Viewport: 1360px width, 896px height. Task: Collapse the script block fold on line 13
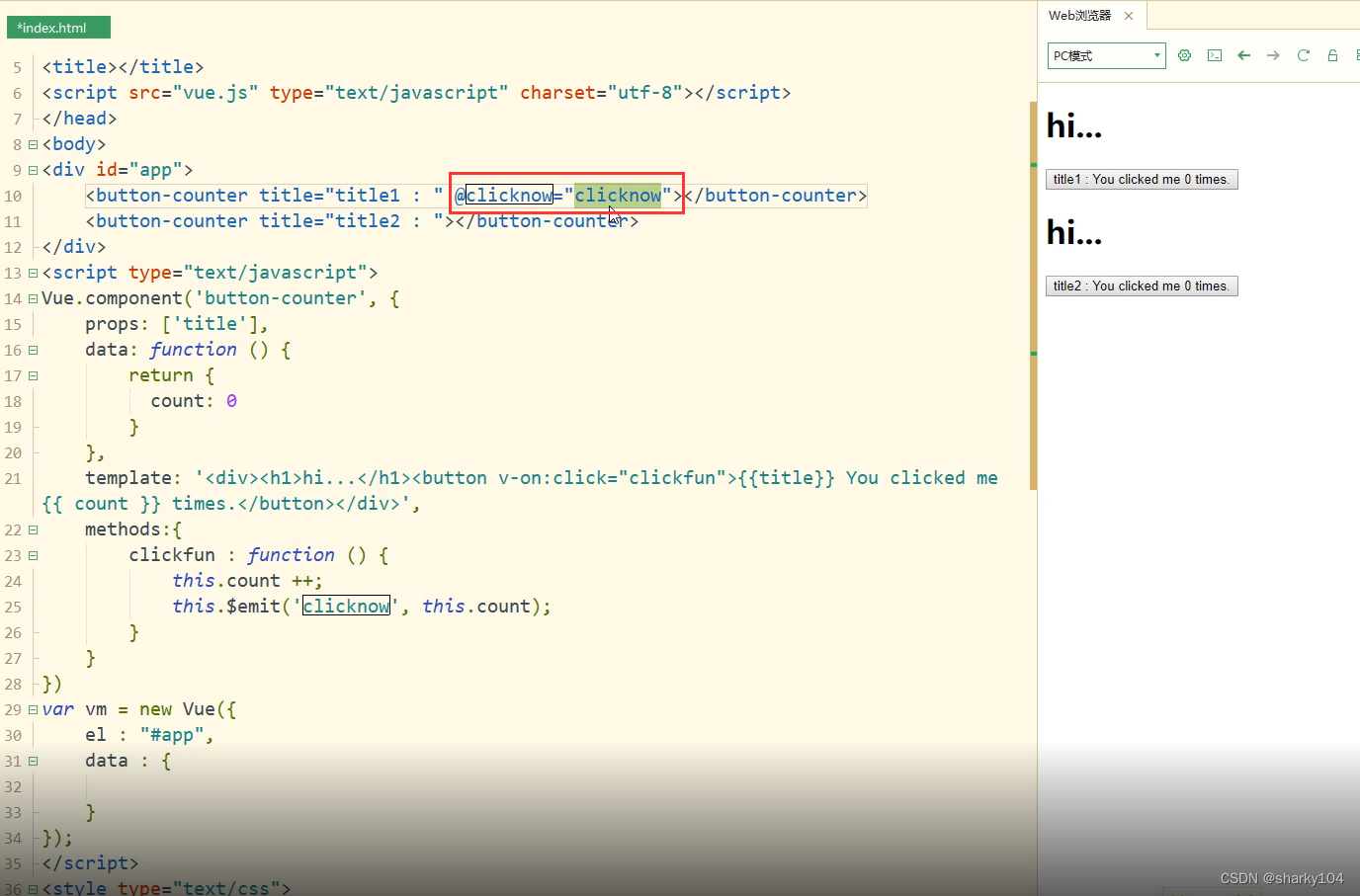click(33, 273)
